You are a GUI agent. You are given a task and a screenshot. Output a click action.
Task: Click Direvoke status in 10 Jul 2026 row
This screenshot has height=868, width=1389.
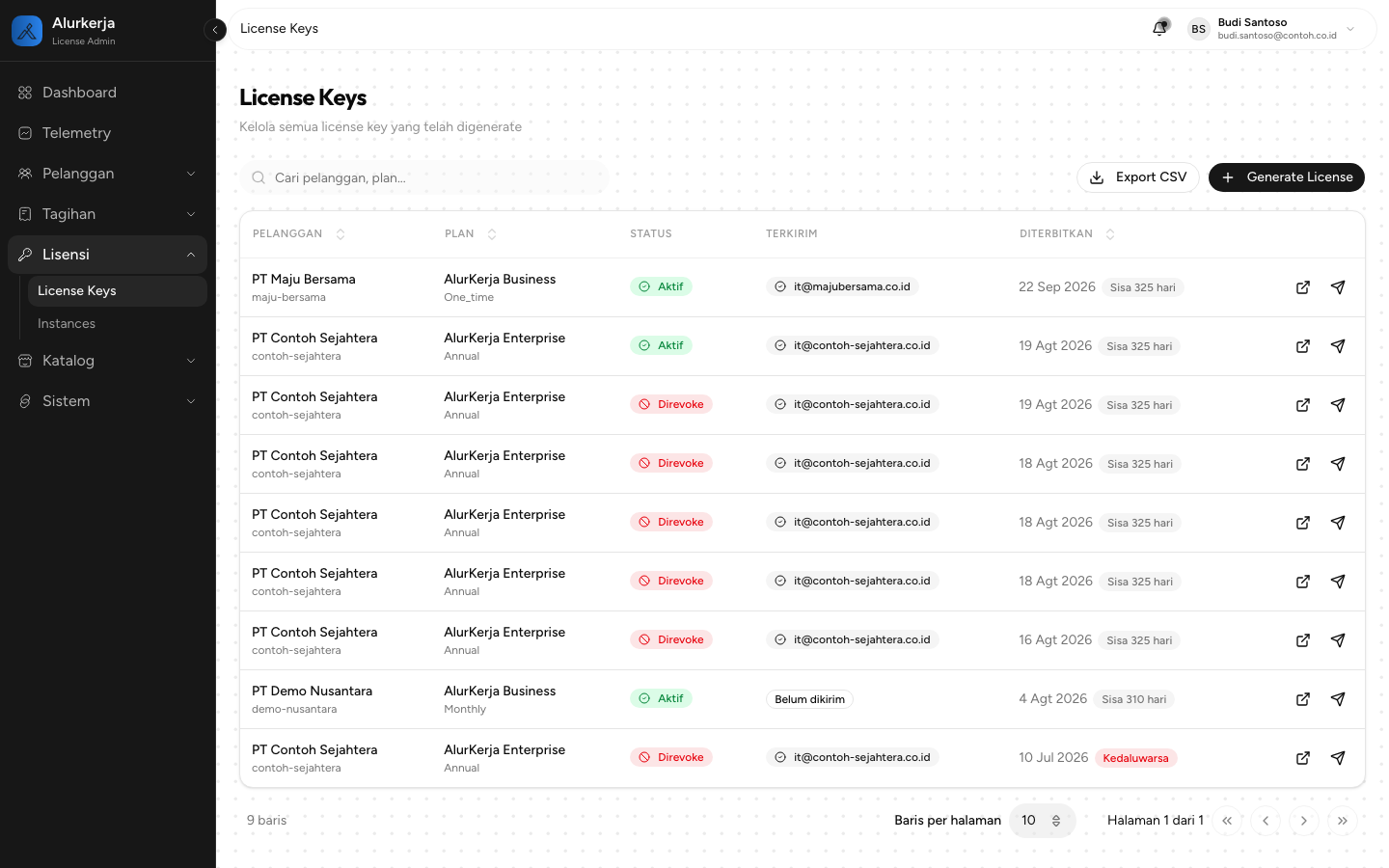point(671,757)
